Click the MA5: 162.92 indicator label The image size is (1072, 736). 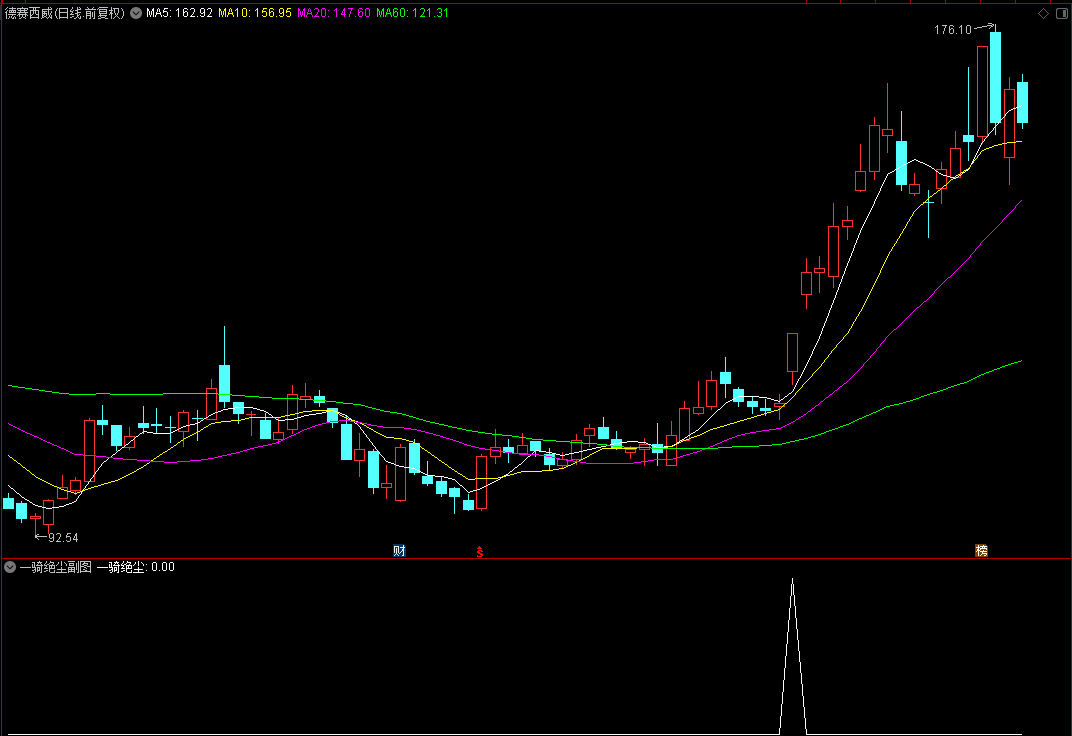tap(179, 13)
